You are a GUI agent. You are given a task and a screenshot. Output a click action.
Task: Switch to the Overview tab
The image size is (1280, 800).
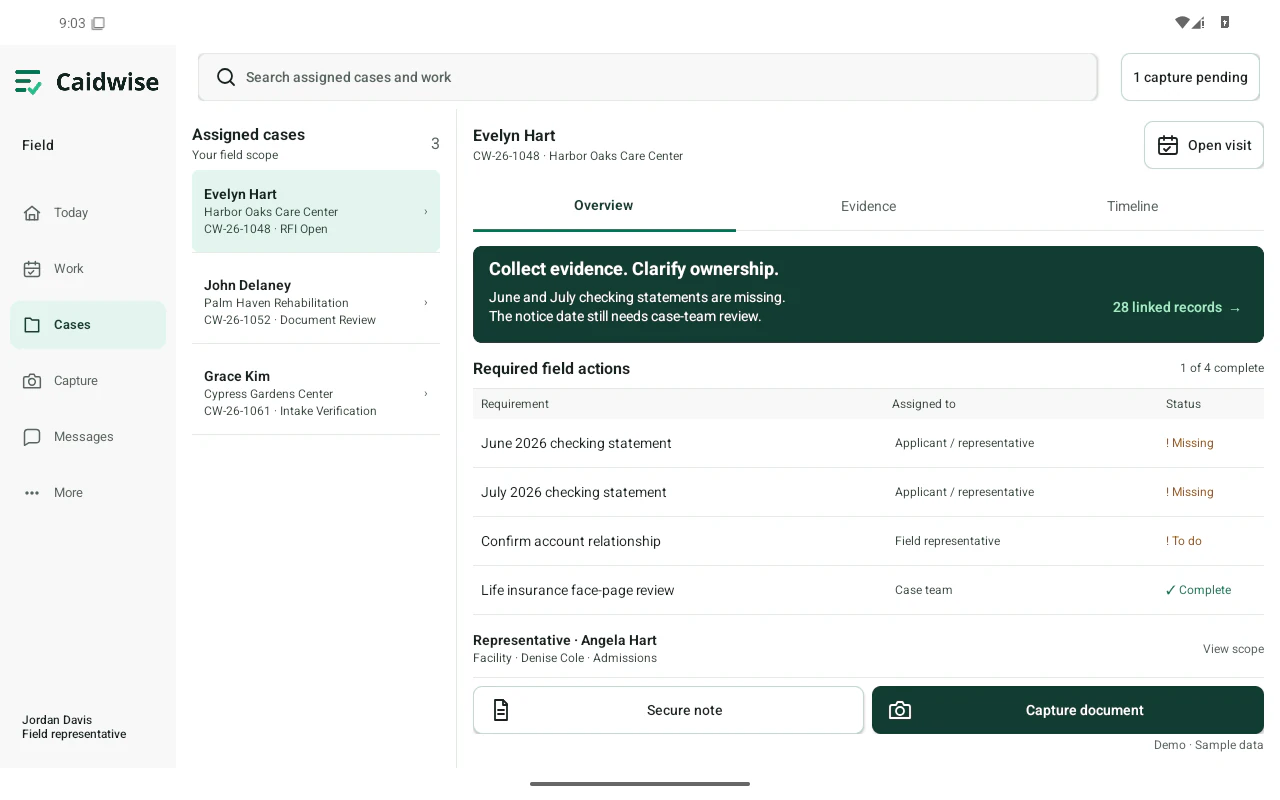[x=604, y=206]
